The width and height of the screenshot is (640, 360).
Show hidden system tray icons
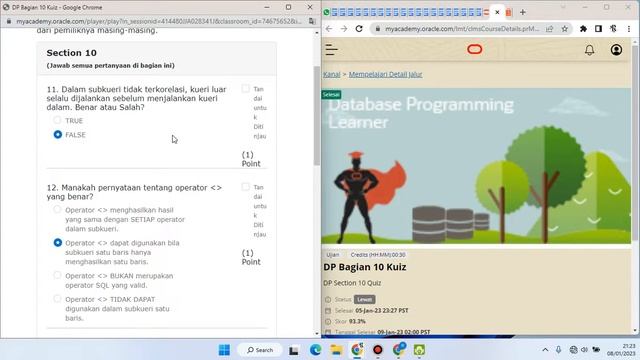point(545,350)
